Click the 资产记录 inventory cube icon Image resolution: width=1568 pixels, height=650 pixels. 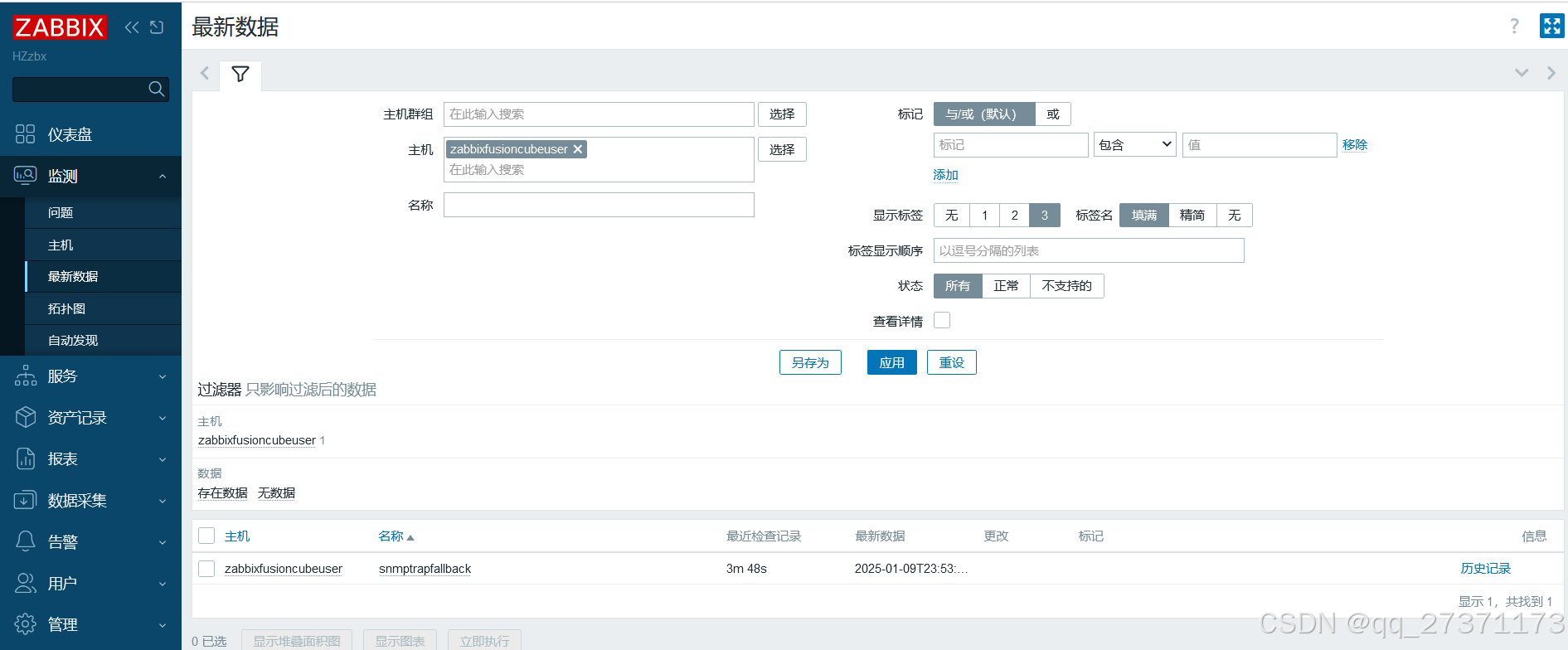(x=26, y=417)
